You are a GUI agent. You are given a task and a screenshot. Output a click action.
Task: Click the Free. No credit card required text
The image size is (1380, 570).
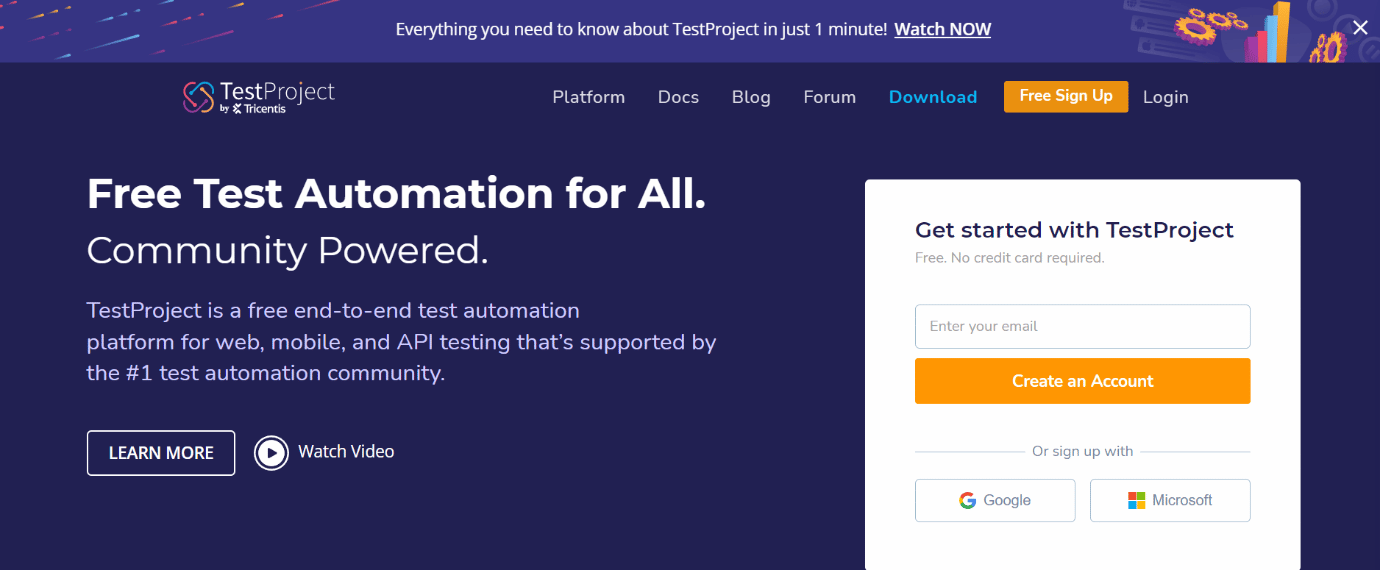(1009, 258)
